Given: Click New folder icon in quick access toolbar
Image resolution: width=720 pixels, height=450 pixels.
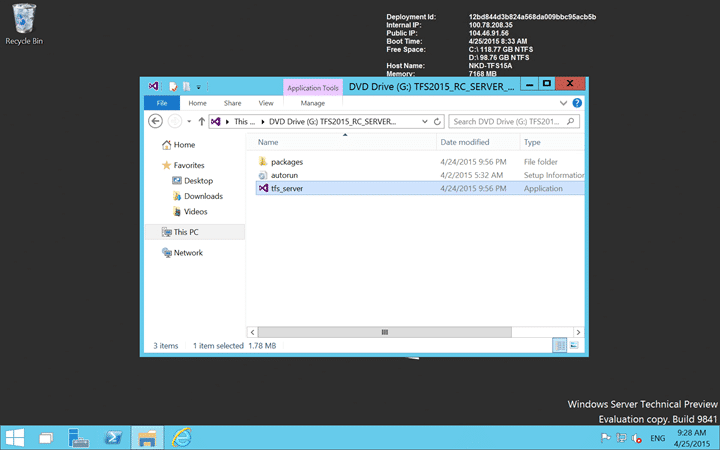Looking at the screenshot, I should tap(186, 86).
